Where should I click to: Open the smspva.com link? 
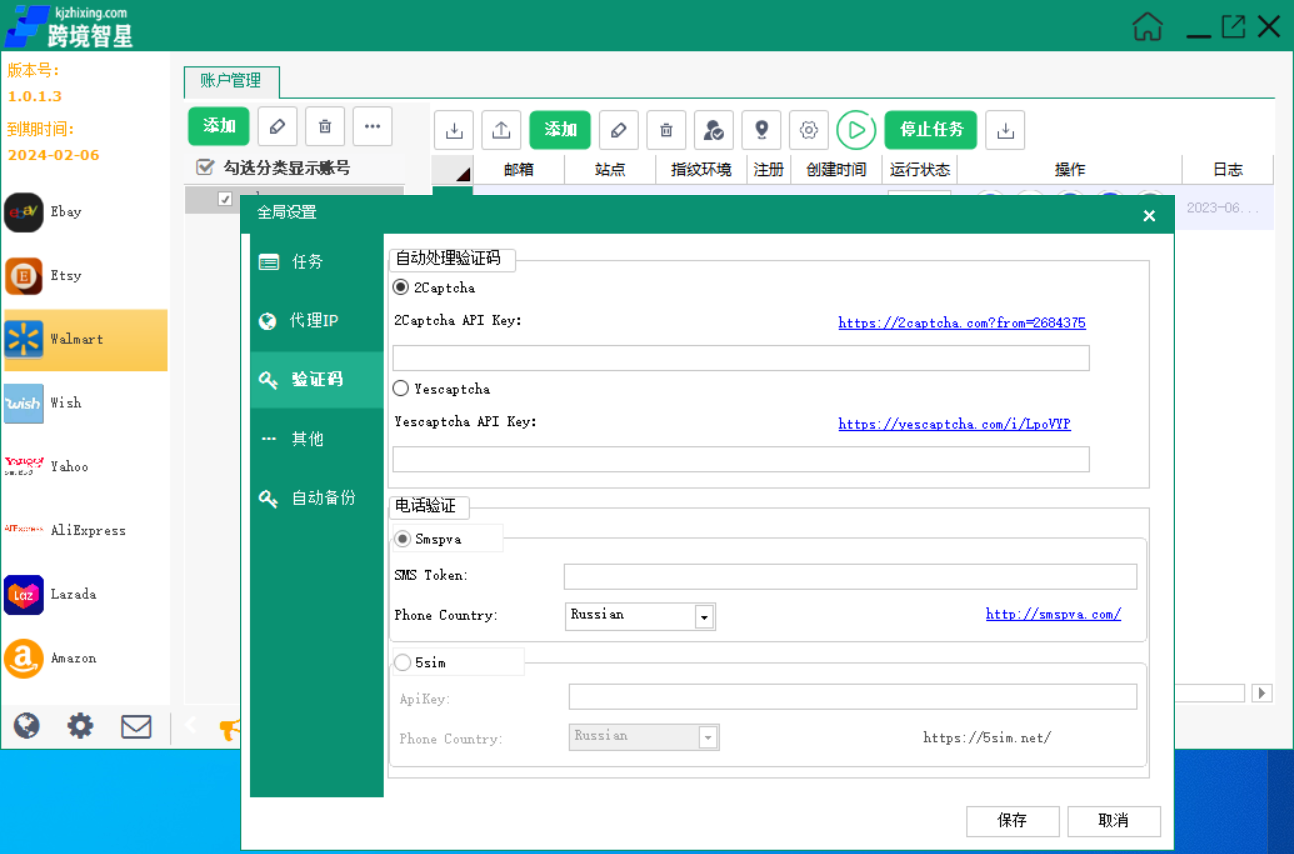(x=1053, y=614)
